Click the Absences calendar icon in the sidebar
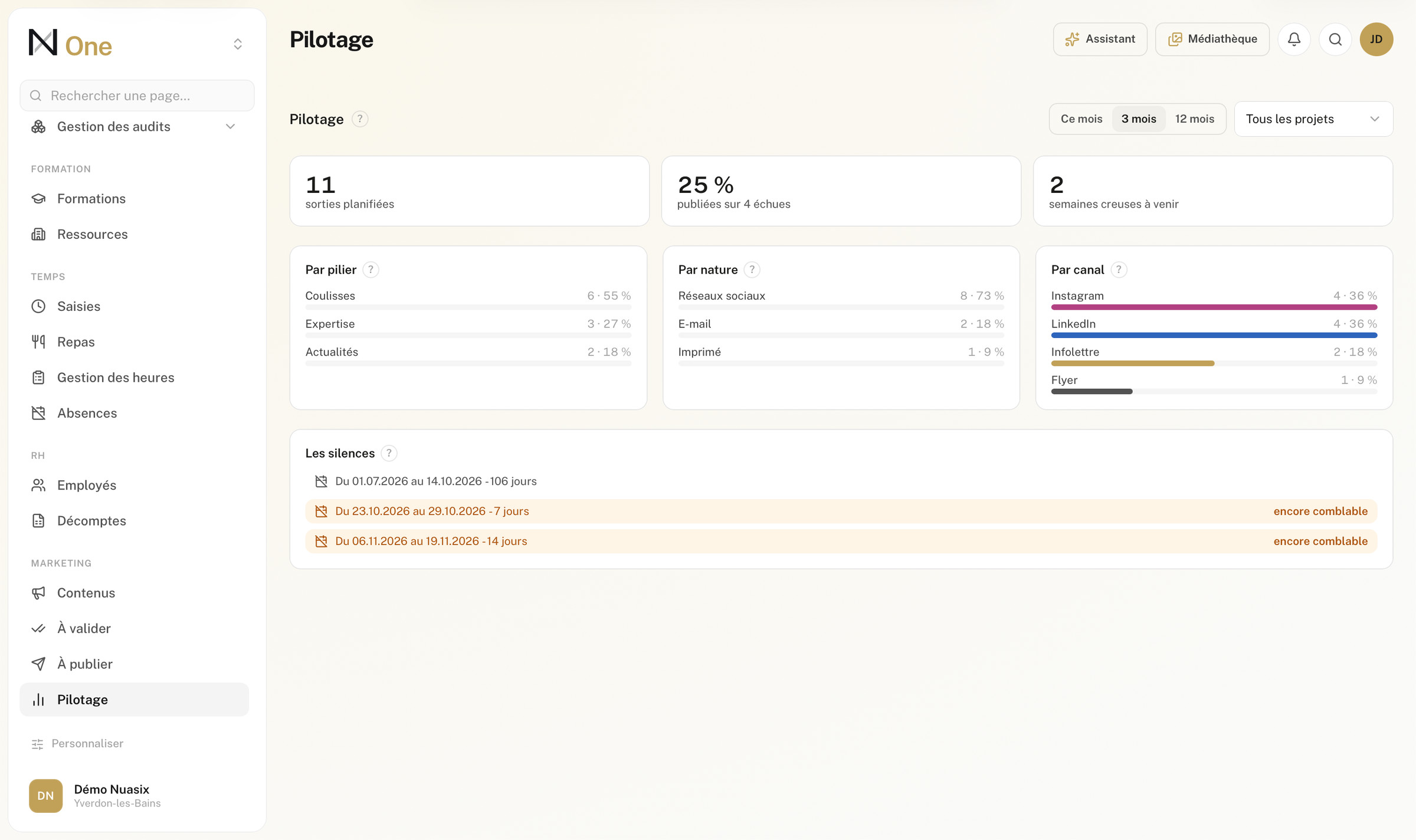 point(38,413)
